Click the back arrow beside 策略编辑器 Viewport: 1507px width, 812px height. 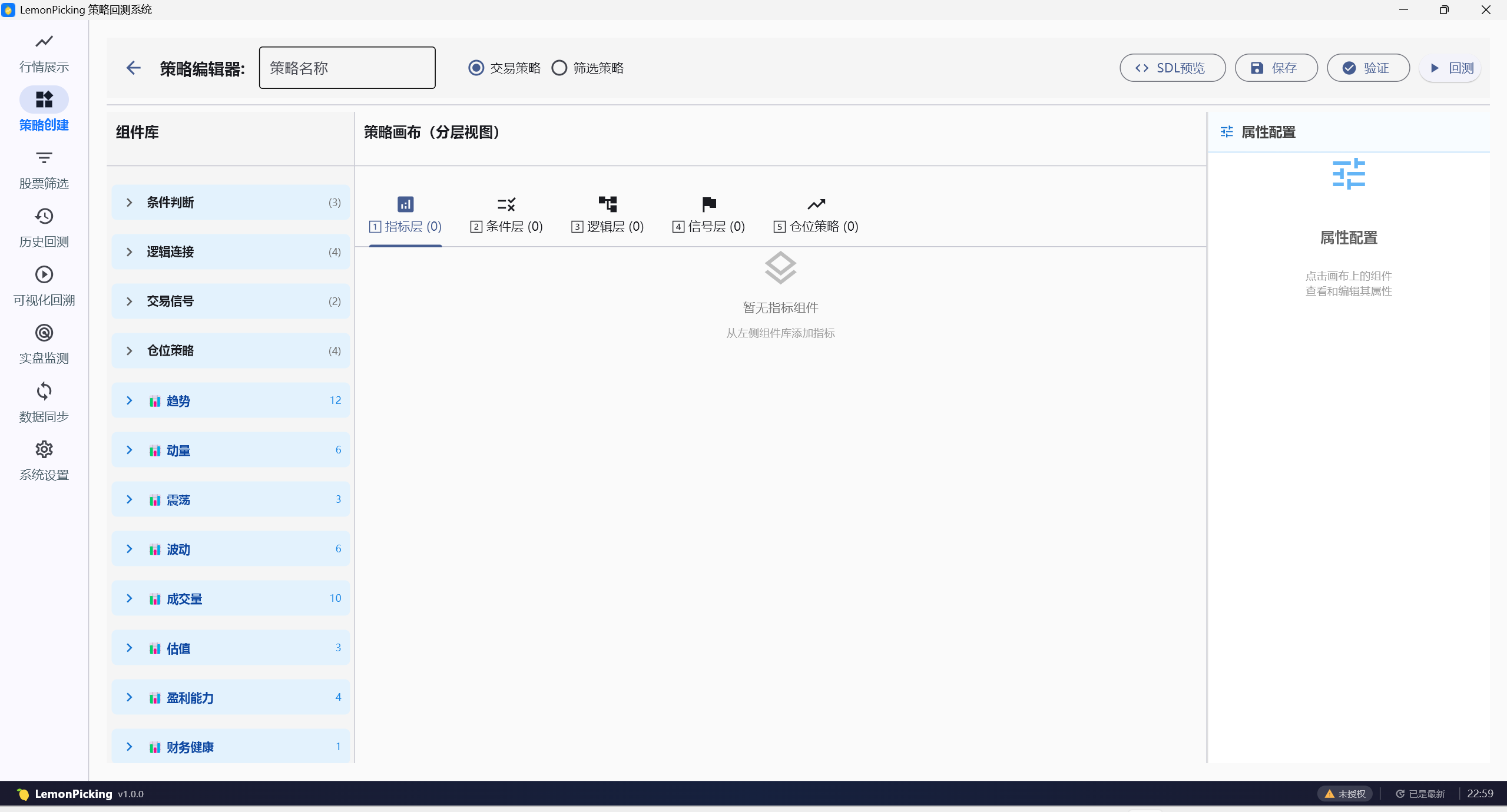[x=134, y=68]
